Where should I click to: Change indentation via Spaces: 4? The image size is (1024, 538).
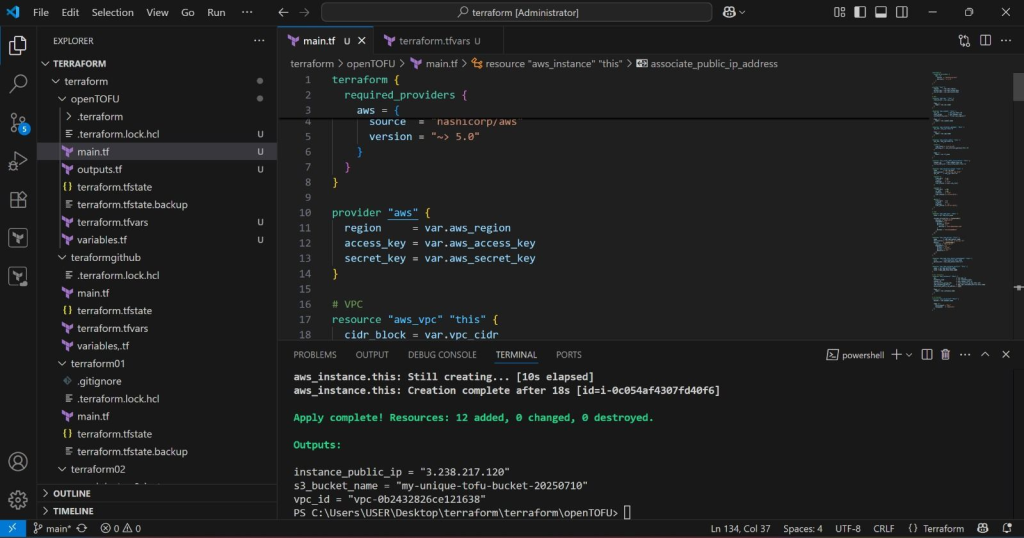coord(803,528)
